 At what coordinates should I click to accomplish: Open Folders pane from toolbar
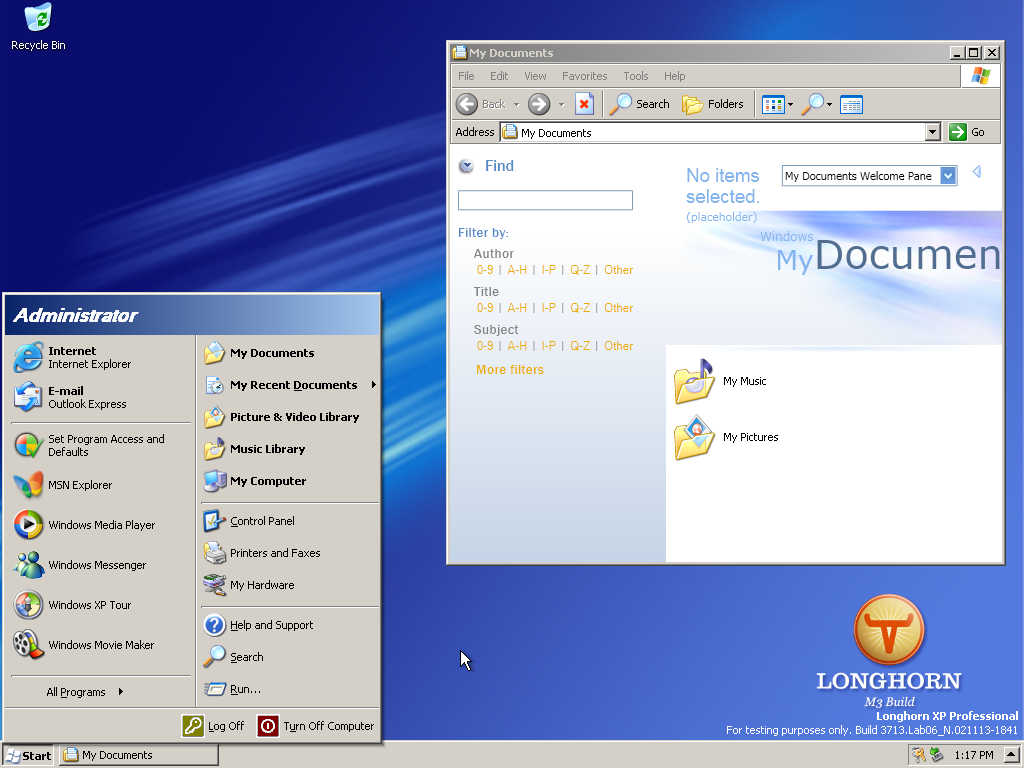pos(713,104)
